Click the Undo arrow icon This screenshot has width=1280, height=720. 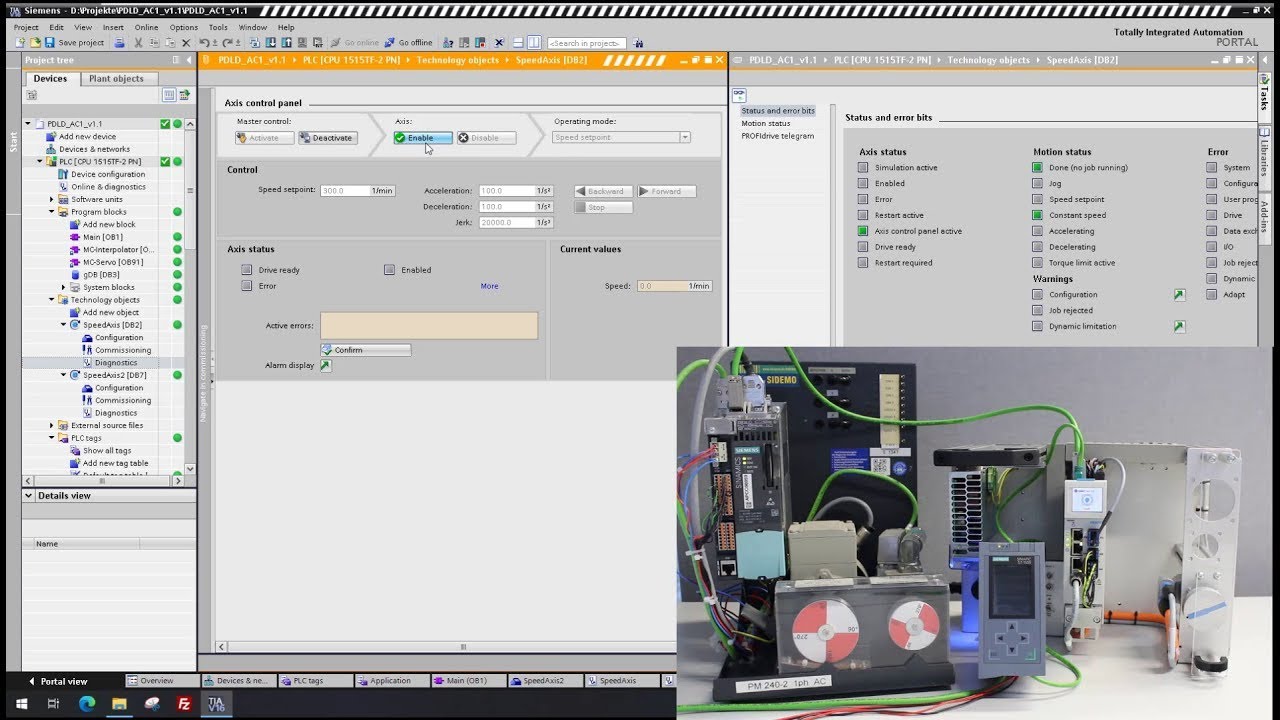[x=205, y=43]
